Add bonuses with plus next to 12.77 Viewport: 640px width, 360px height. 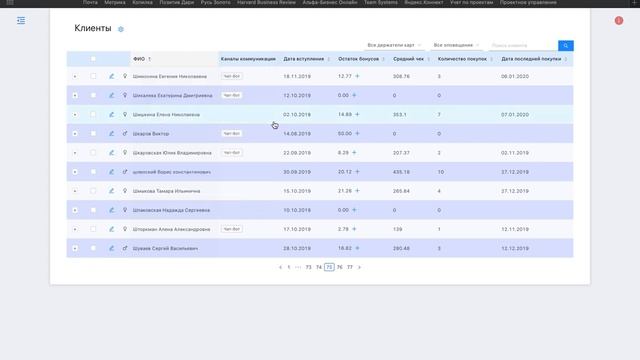[x=357, y=76]
